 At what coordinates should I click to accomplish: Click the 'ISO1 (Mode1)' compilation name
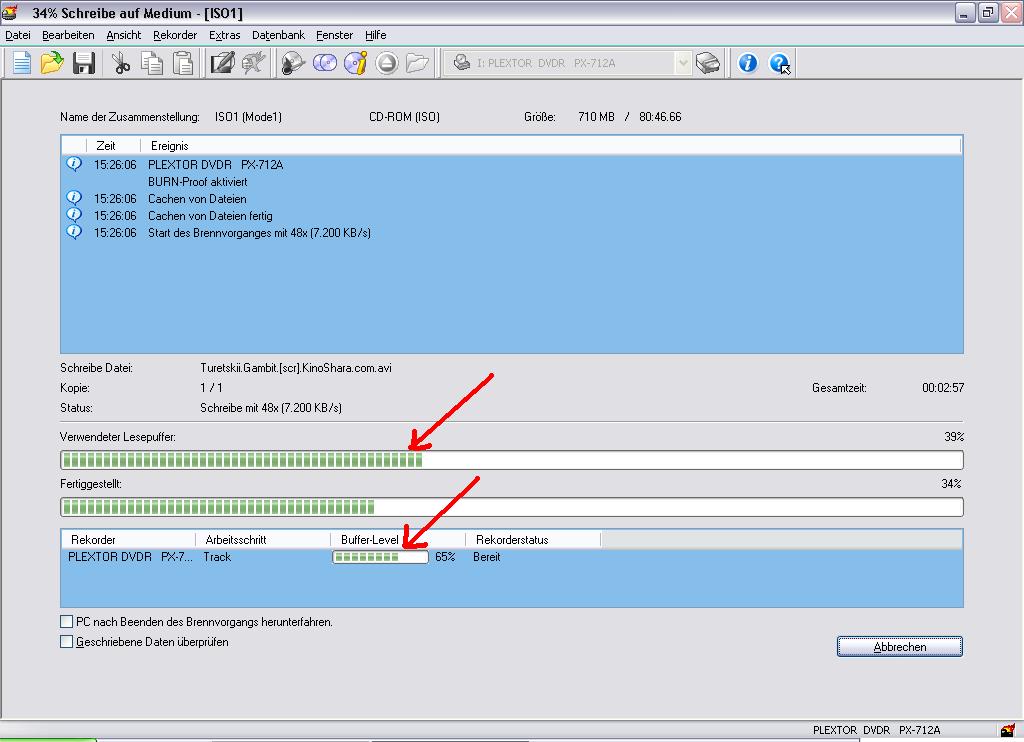point(248,116)
